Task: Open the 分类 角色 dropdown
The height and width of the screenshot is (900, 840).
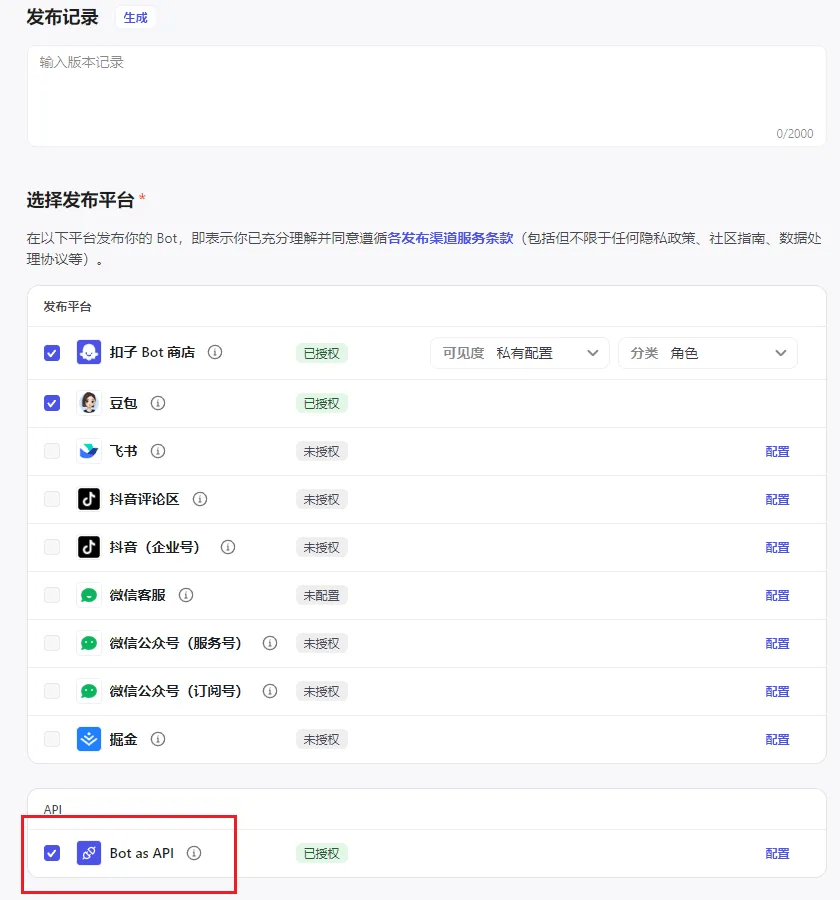Action: [707, 353]
